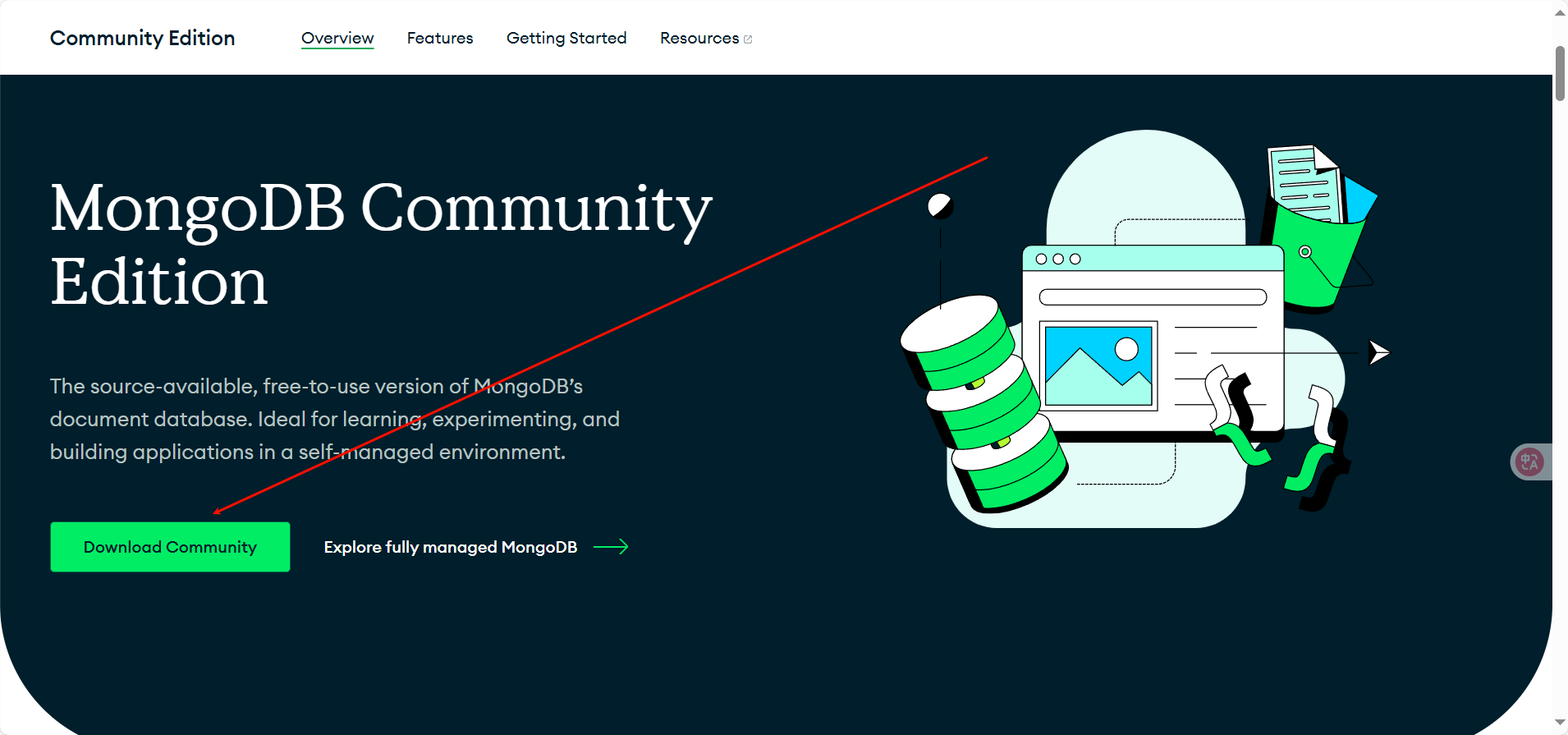Click the source-available description paragraph
The width and height of the screenshot is (1568, 735).
(x=335, y=419)
